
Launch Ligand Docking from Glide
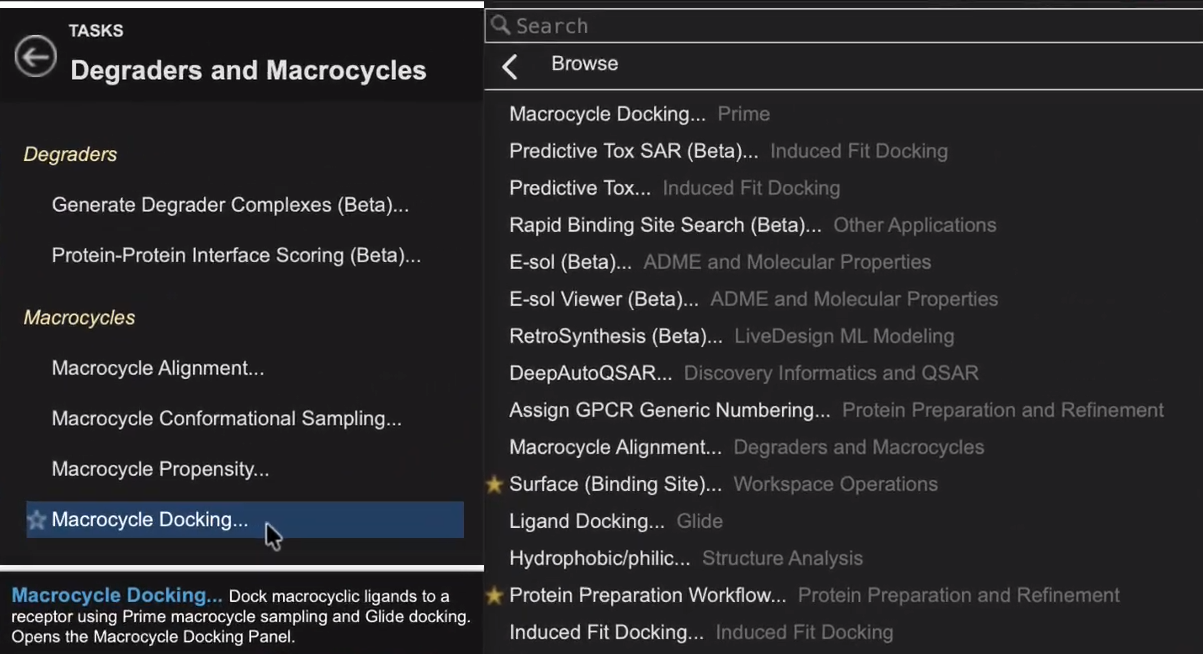(586, 521)
